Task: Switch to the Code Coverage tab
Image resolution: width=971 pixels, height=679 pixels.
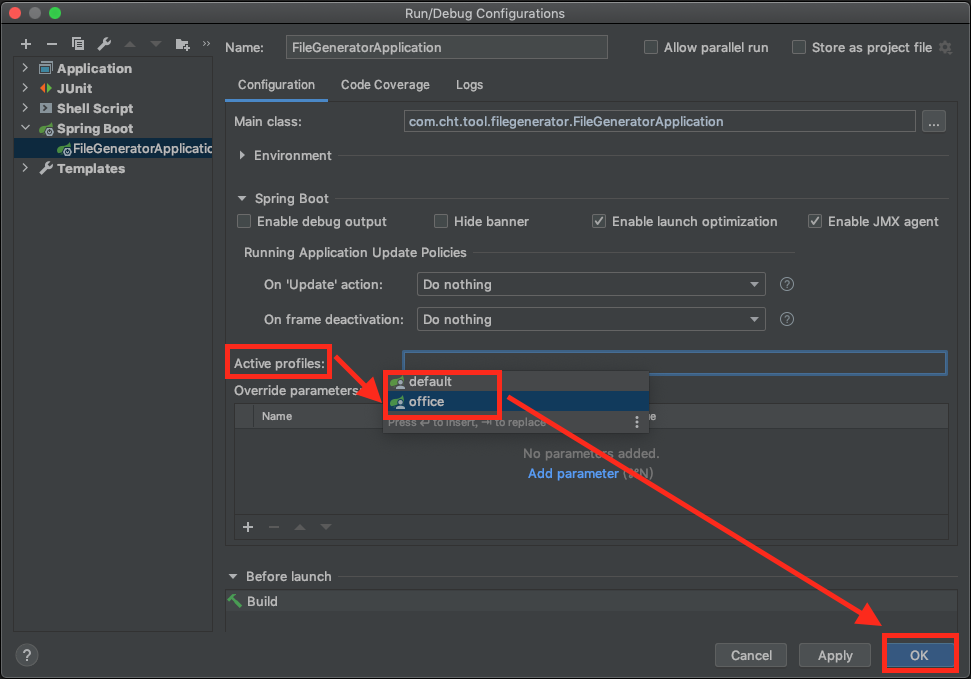Action: [385, 85]
